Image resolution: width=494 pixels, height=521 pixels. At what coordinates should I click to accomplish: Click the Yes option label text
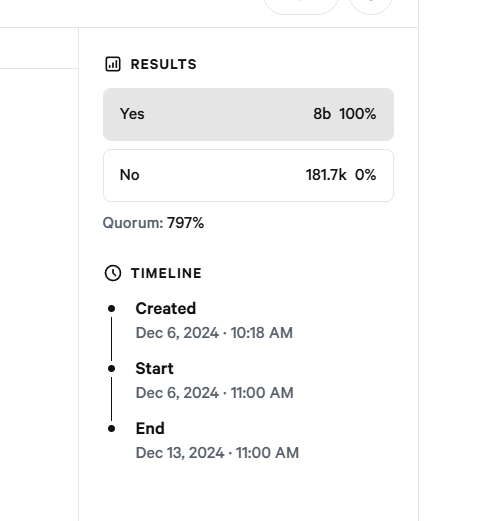click(x=132, y=114)
